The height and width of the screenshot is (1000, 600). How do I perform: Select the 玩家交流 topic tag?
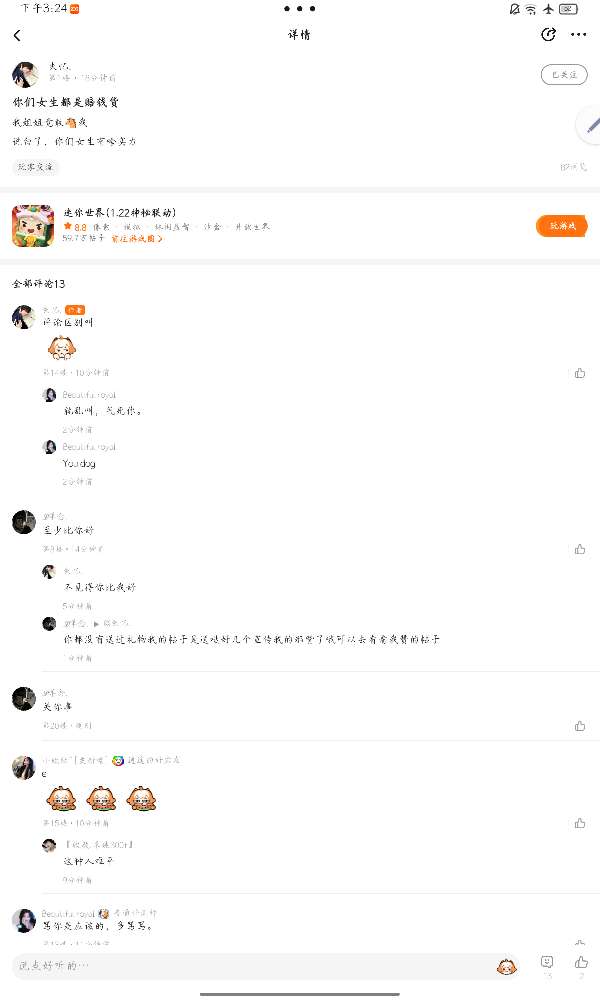[x=35, y=167]
